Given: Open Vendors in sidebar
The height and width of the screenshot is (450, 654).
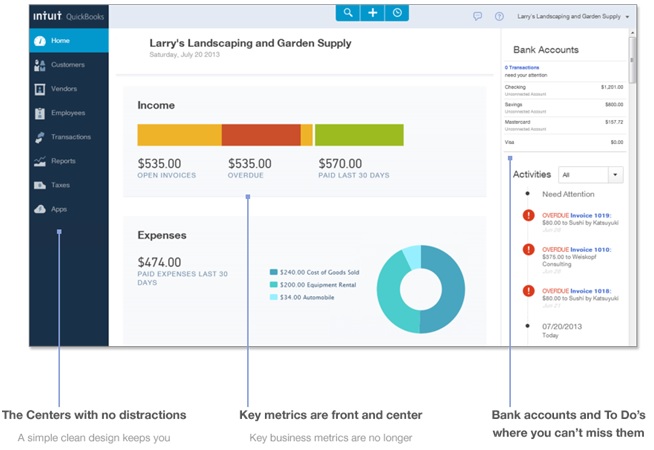Looking at the screenshot, I should click(69, 89).
